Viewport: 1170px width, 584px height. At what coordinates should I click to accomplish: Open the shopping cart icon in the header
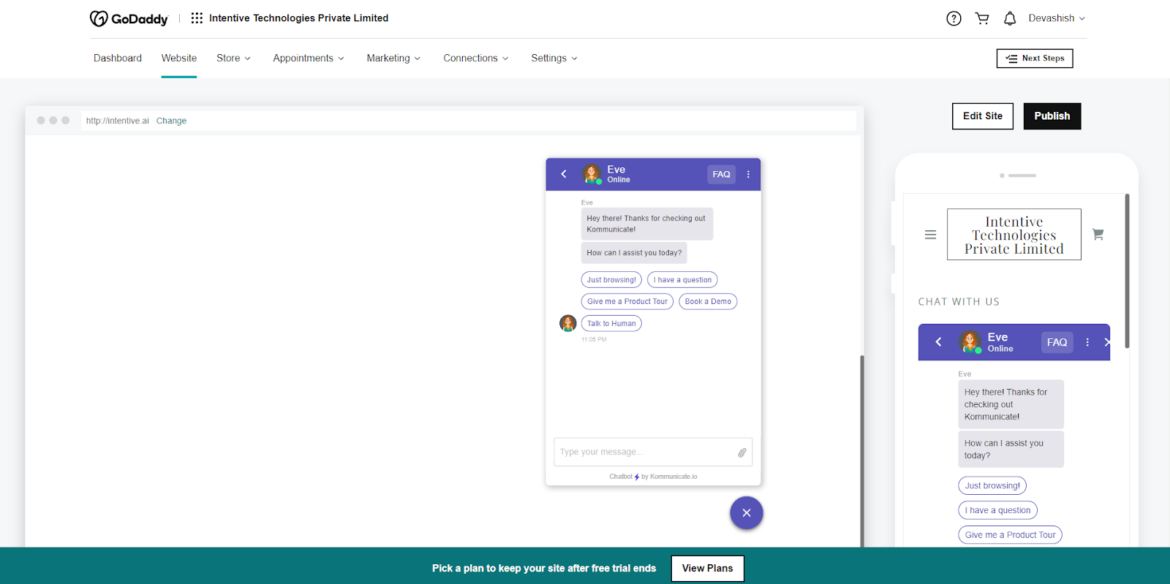[x=982, y=17]
